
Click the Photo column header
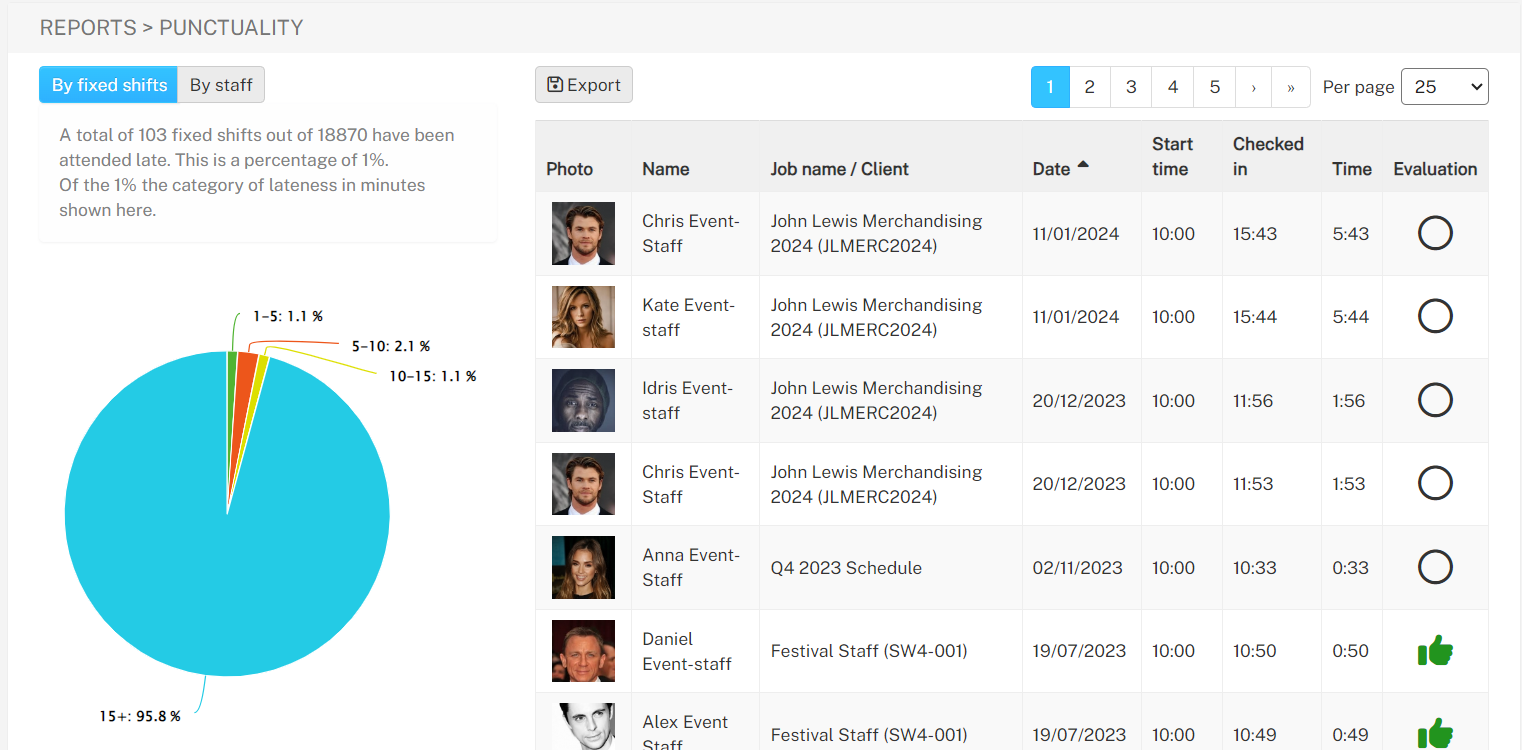tap(570, 169)
